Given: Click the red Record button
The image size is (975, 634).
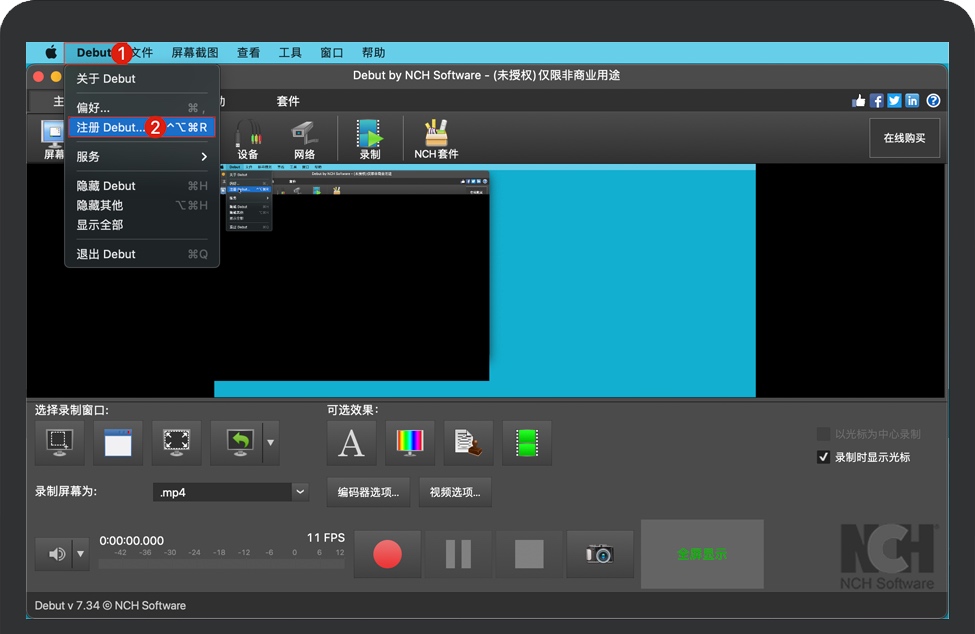Looking at the screenshot, I should 387,553.
